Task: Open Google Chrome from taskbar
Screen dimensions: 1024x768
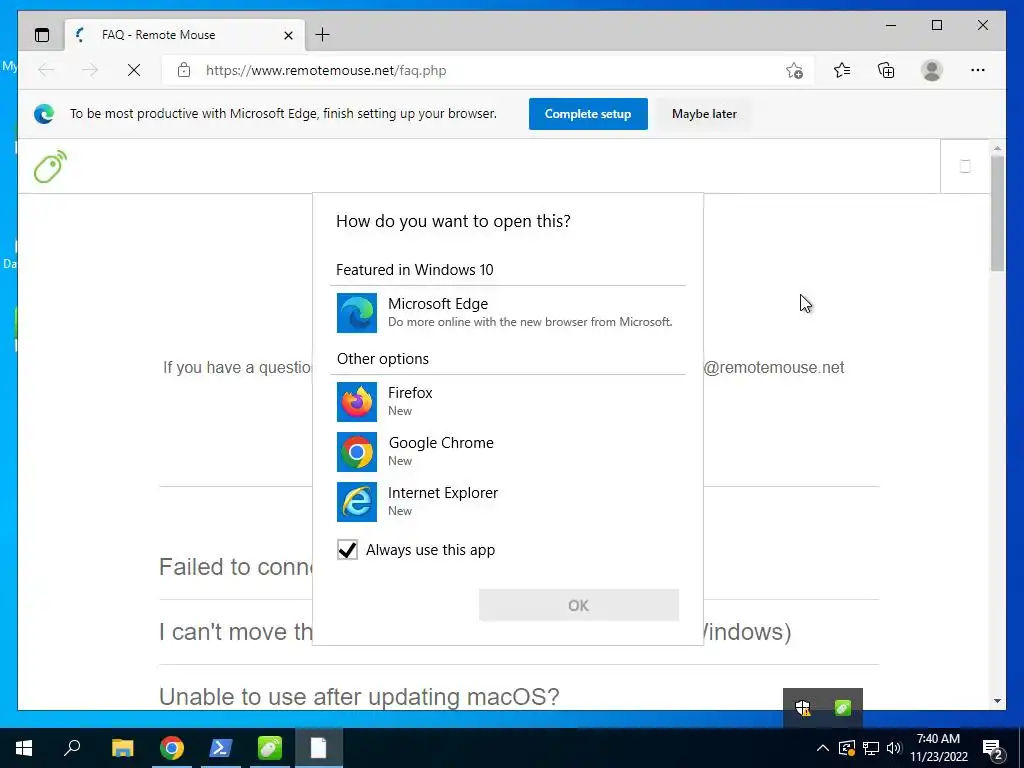Action: click(172, 748)
